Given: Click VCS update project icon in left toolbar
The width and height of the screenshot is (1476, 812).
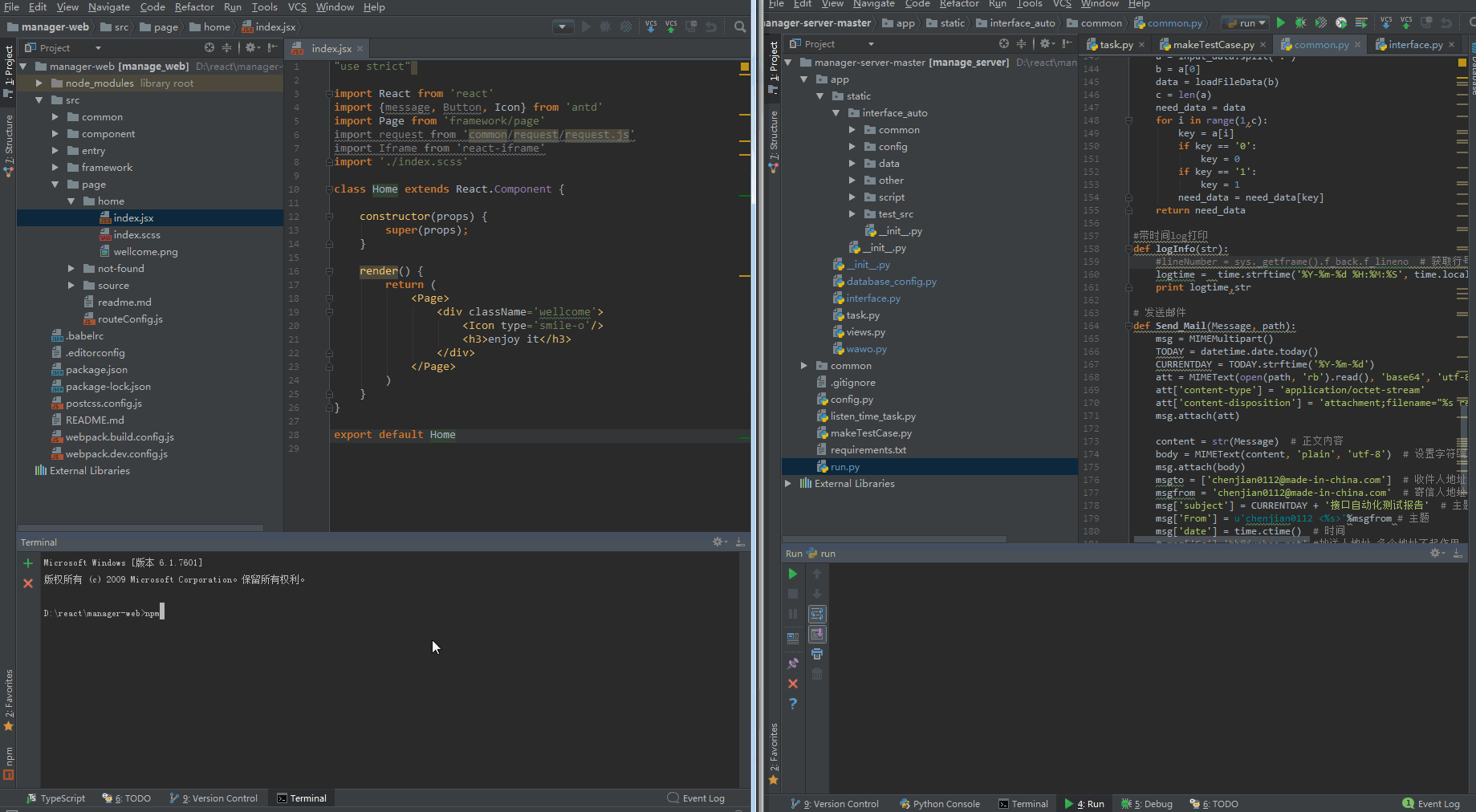Looking at the screenshot, I should point(651,27).
